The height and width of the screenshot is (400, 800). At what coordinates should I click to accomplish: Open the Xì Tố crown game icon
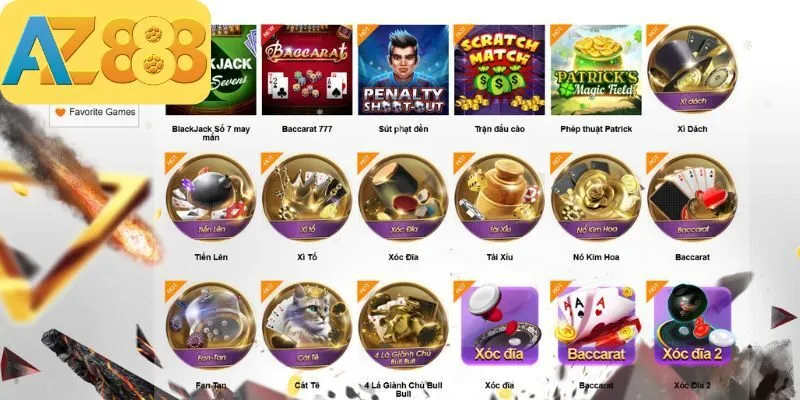click(307, 197)
